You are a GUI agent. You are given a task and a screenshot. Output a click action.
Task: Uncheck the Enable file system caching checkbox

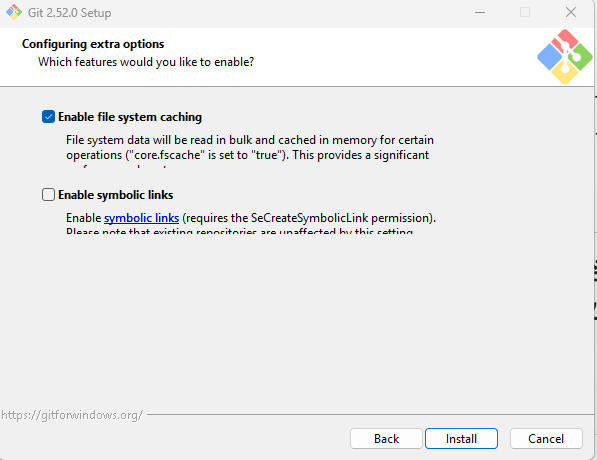(x=48, y=117)
